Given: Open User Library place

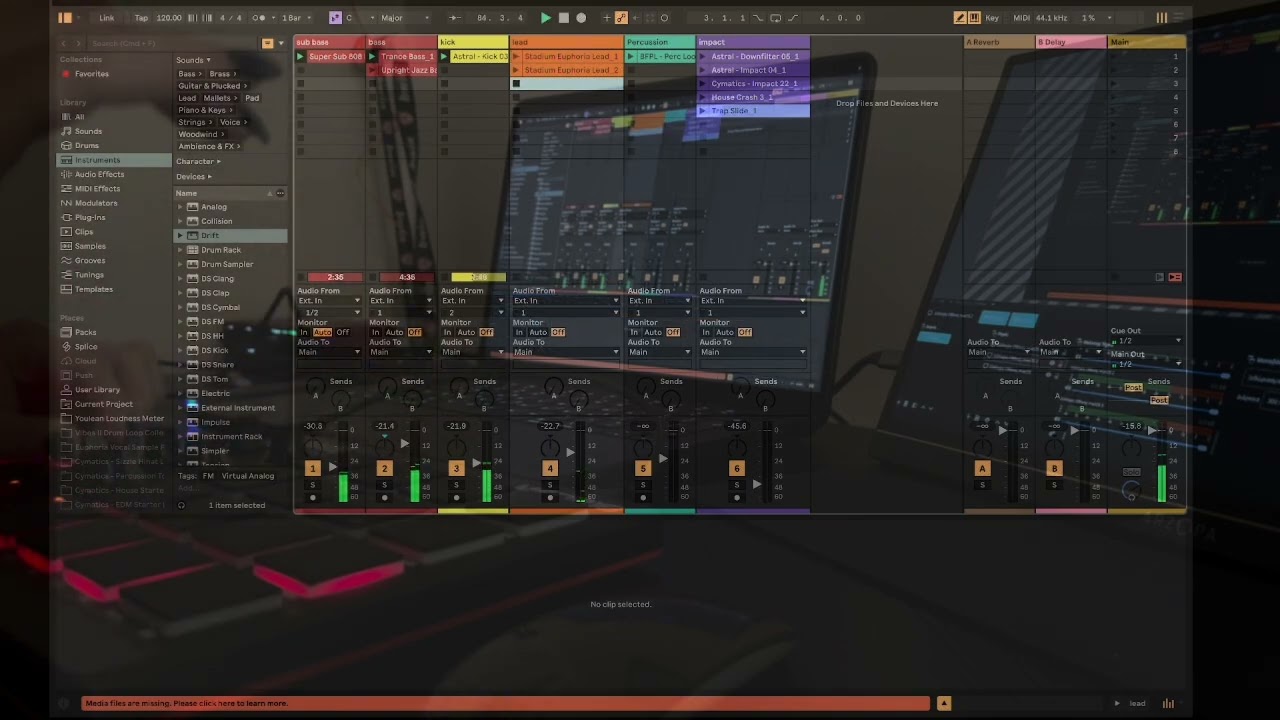Looking at the screenshot, I should [97, 390].
